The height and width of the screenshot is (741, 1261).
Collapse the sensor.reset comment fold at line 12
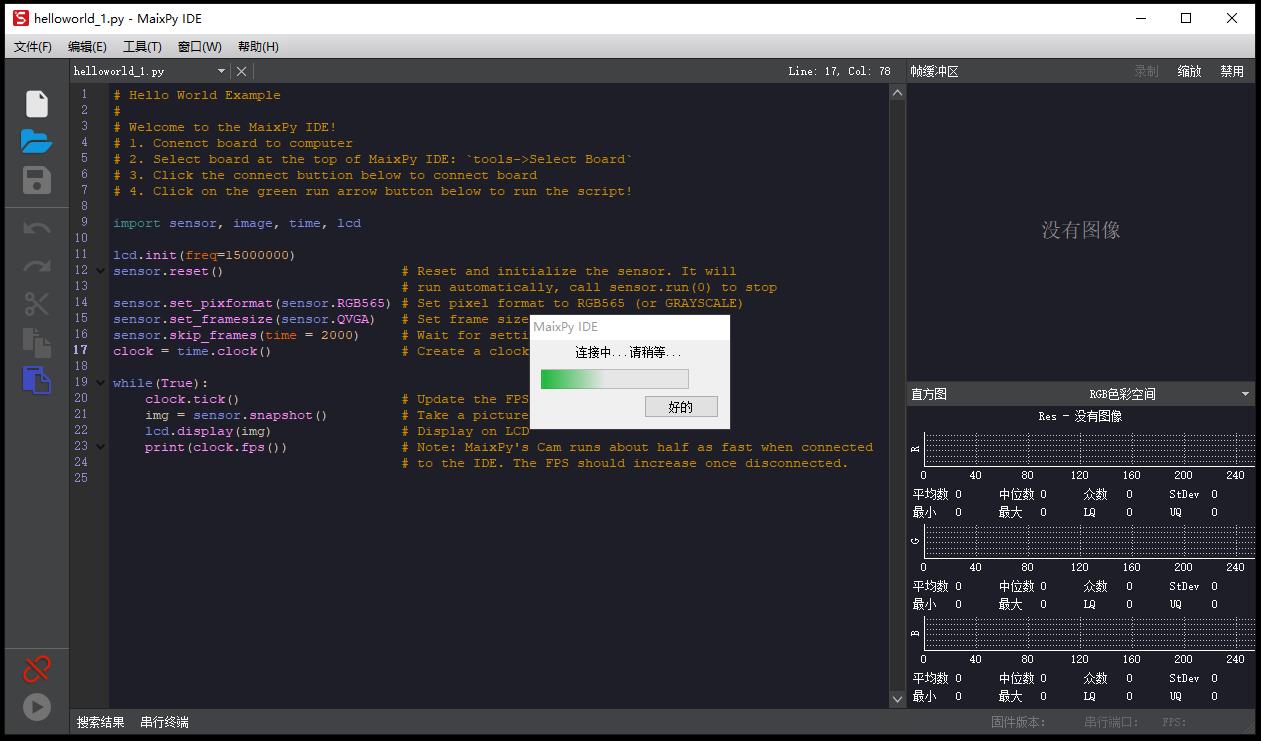tap(100, 271)
